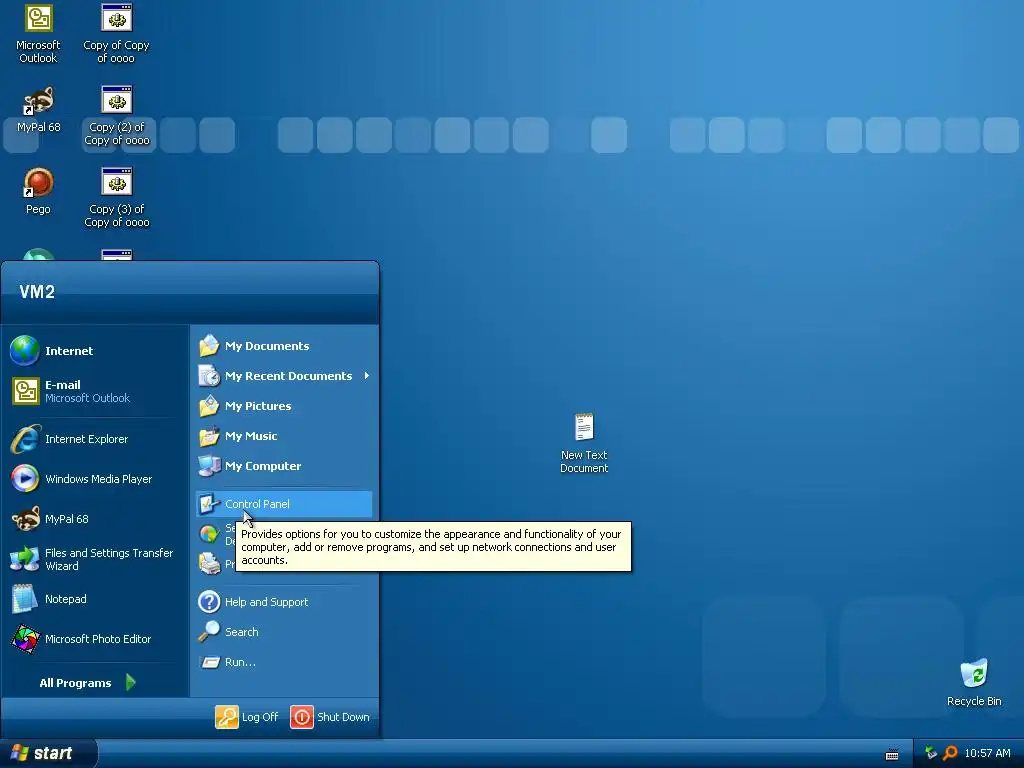
Task: Open My Computer
Action: coord(284,466)
